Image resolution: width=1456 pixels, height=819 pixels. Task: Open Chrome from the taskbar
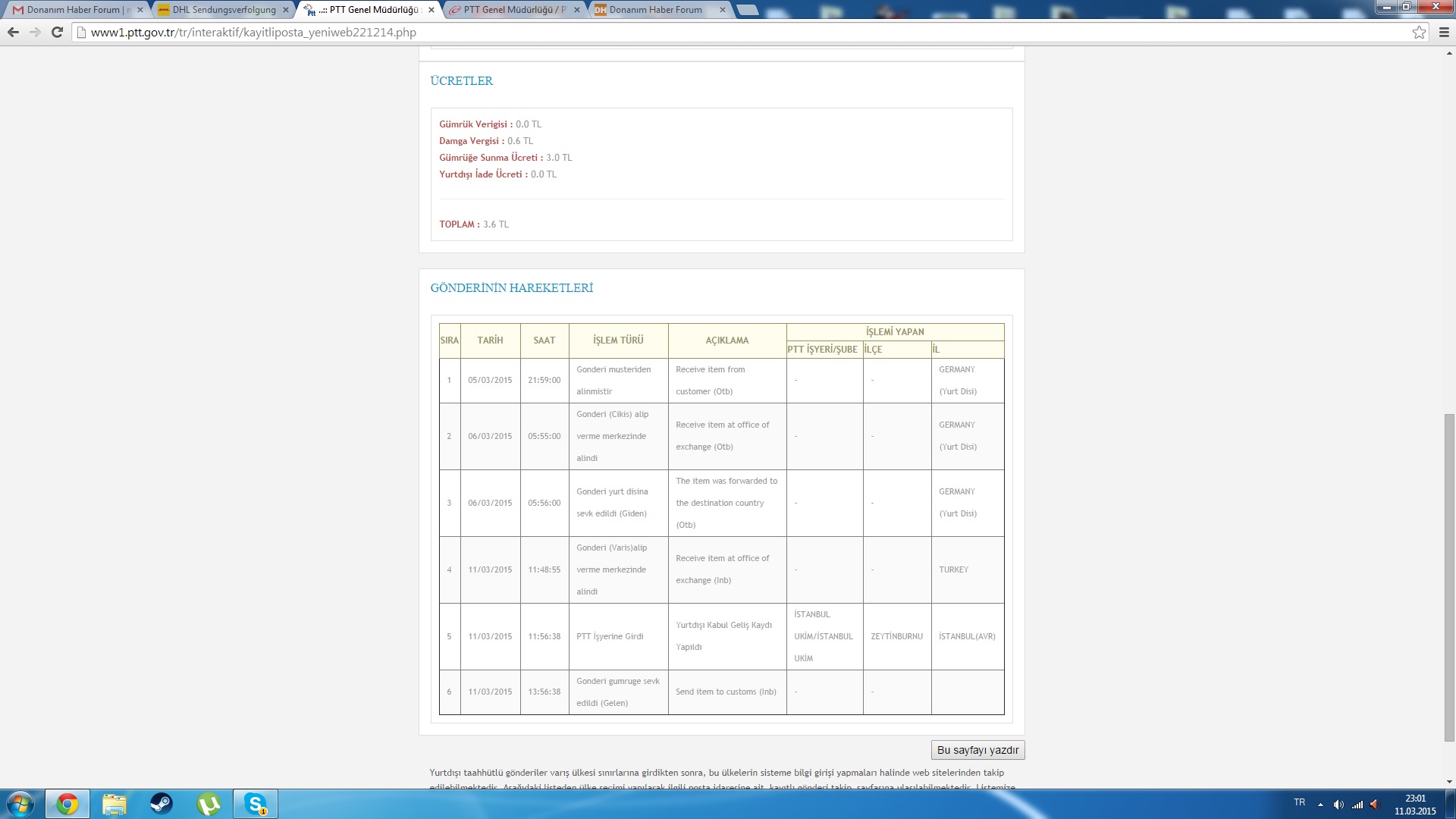click(67, 804)
